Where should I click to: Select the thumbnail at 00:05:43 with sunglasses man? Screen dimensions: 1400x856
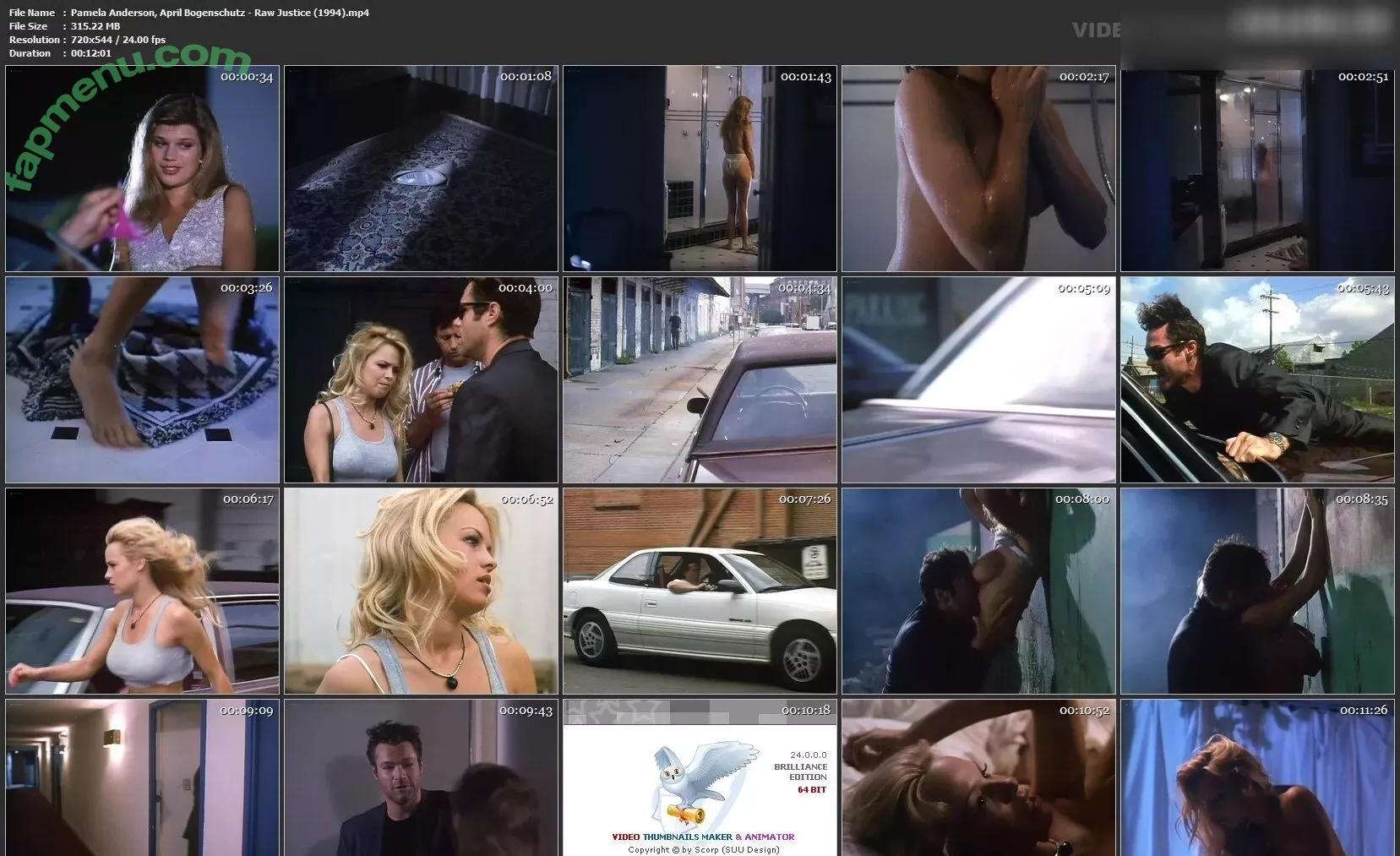(x=1257, y=380)
